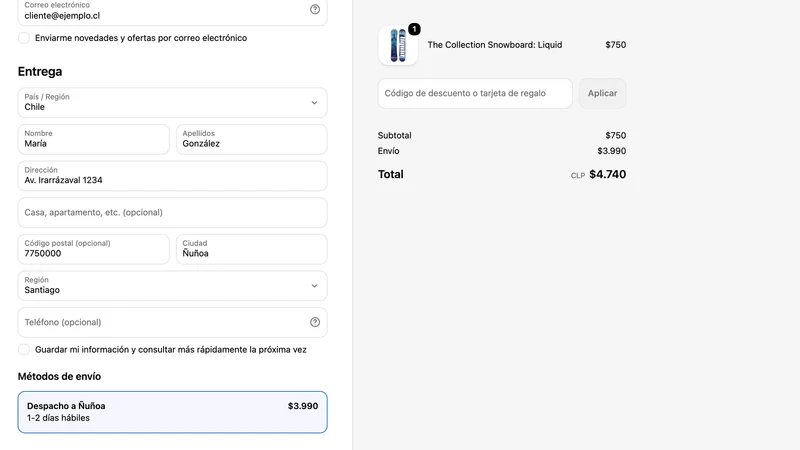Click the Subtotal label in the order summary
This screenshot has width=800, height=450.
394,135
